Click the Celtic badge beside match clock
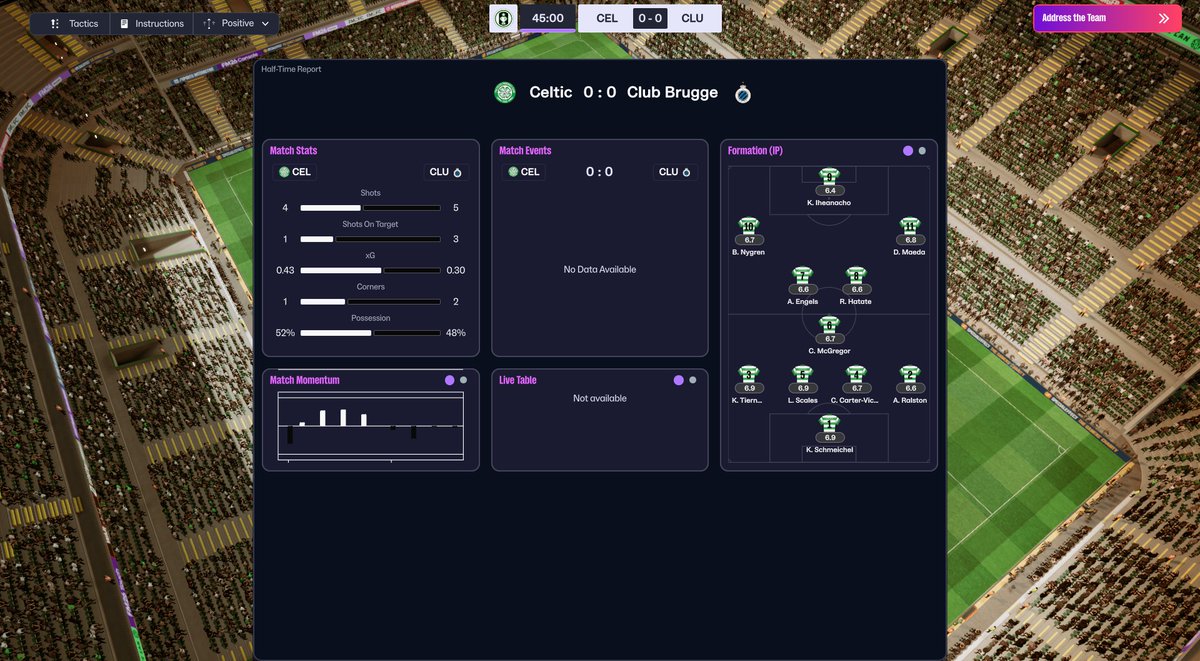1200x661 pixels. 503,18
